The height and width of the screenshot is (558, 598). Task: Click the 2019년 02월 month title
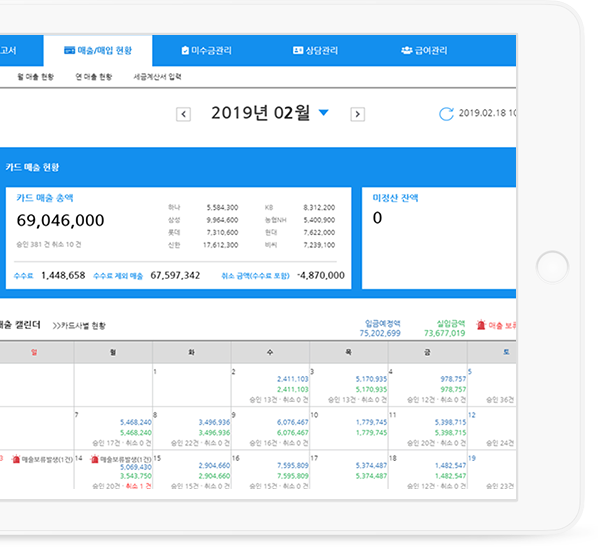click(x=261, y=113)
